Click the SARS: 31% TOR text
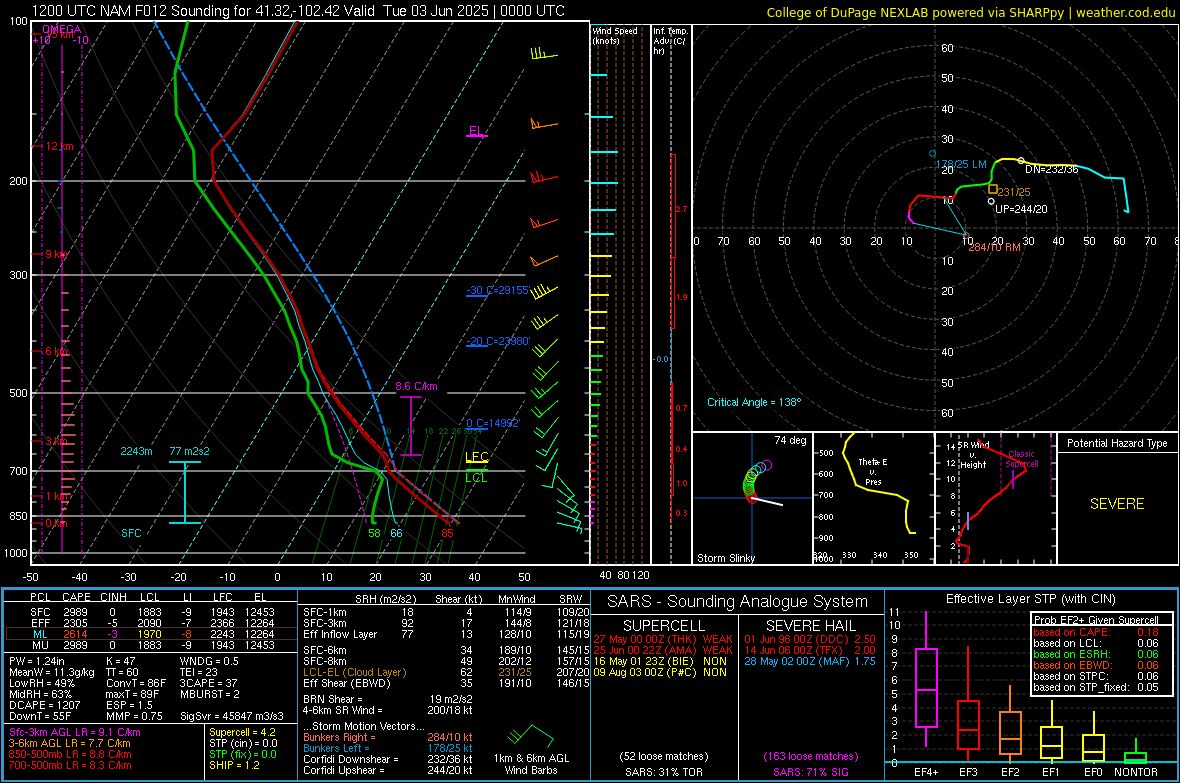The image size is (1180, 783). point(663,772)
